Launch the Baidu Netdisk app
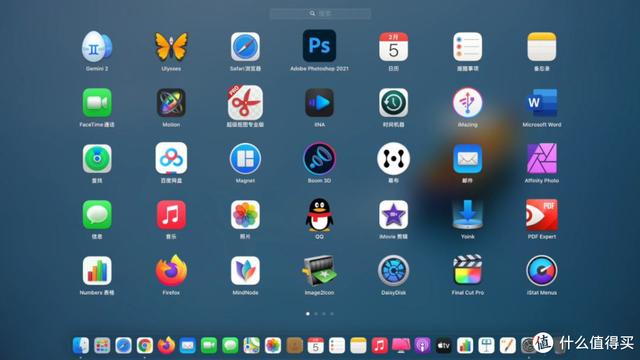The width and height of the screenshot is (640, 360). coord(171,158)
